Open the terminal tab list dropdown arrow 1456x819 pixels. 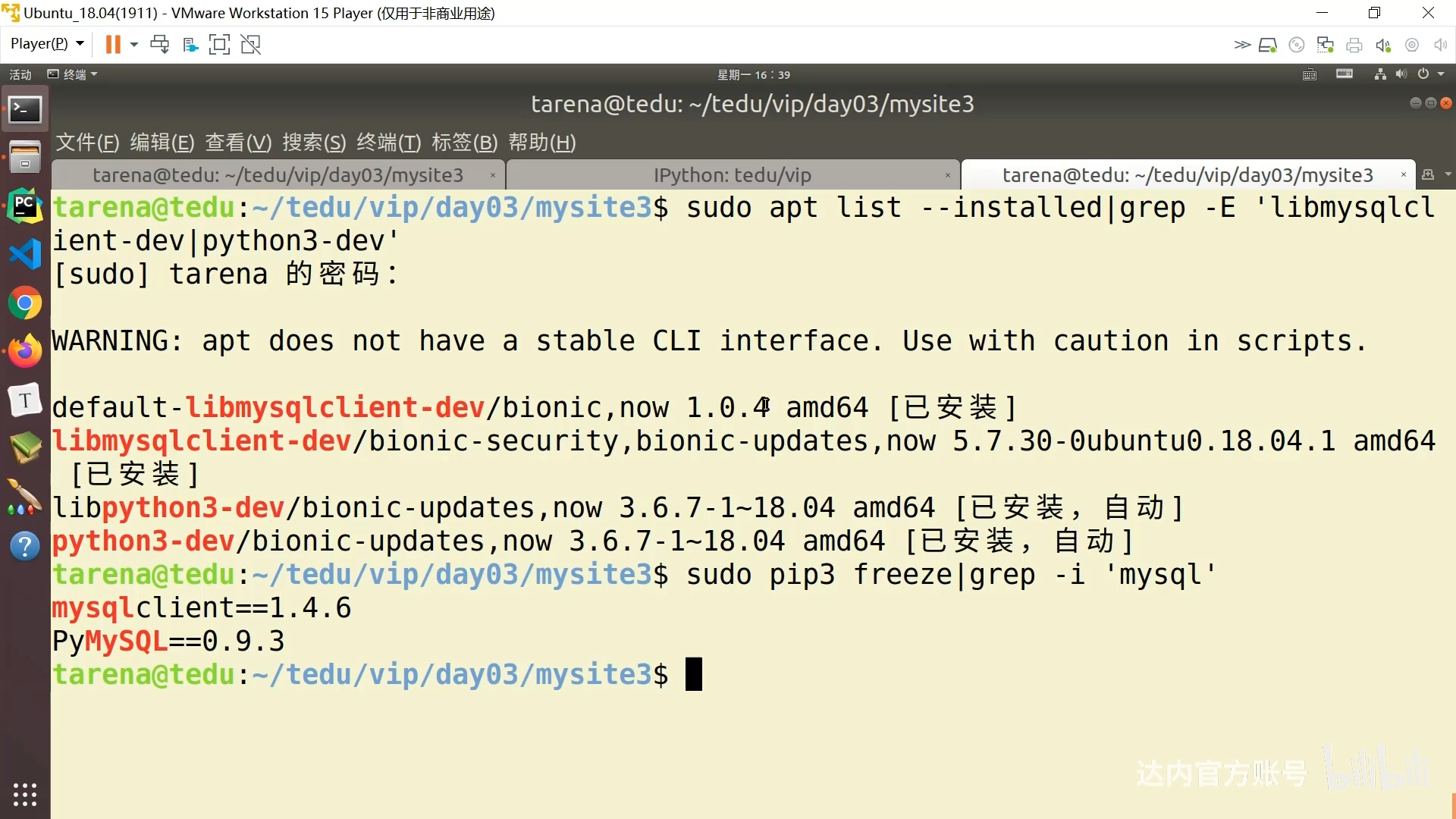click(x=1448, y=174)
